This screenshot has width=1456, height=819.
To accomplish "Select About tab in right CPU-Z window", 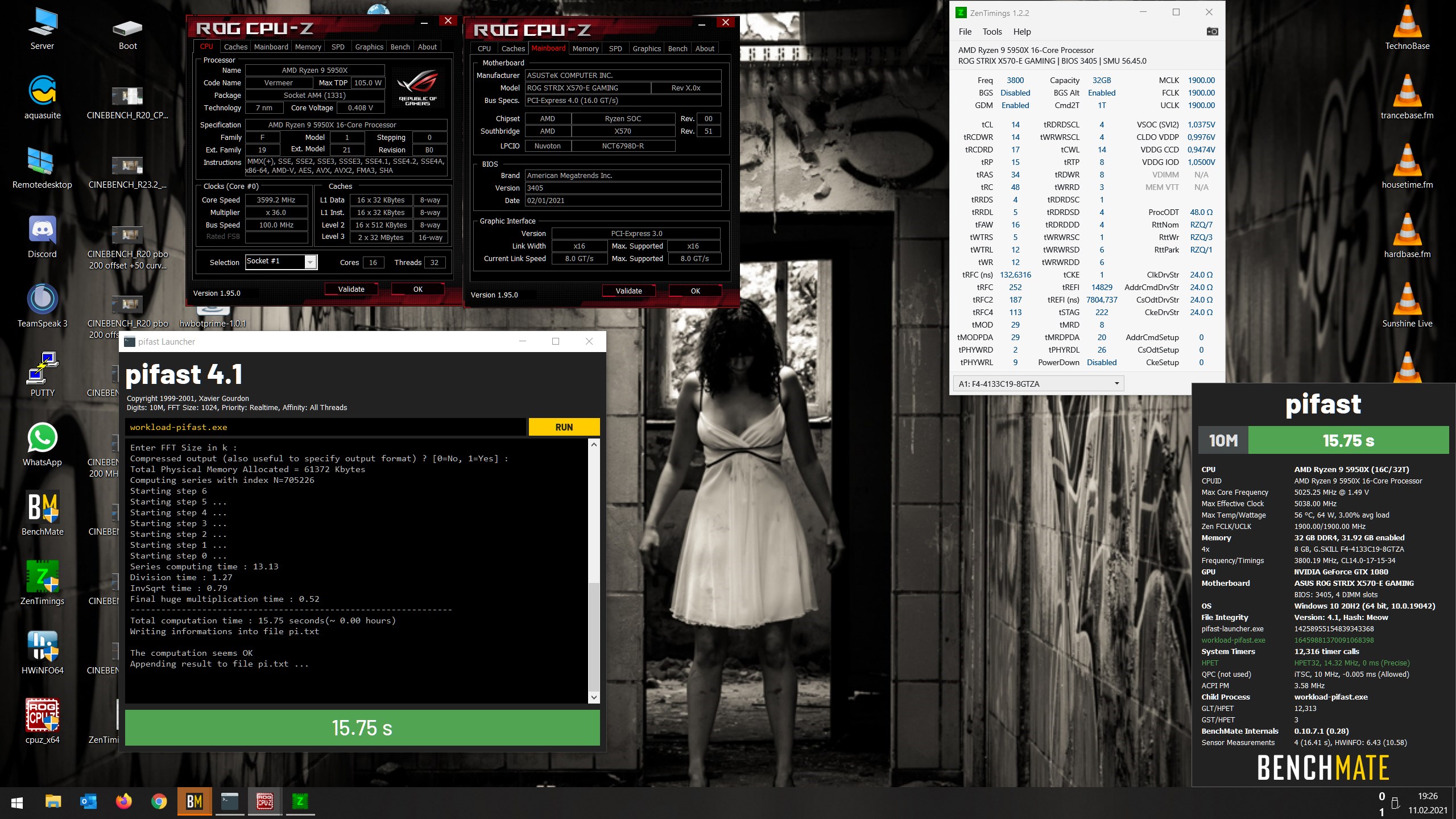I will (705, 48).
